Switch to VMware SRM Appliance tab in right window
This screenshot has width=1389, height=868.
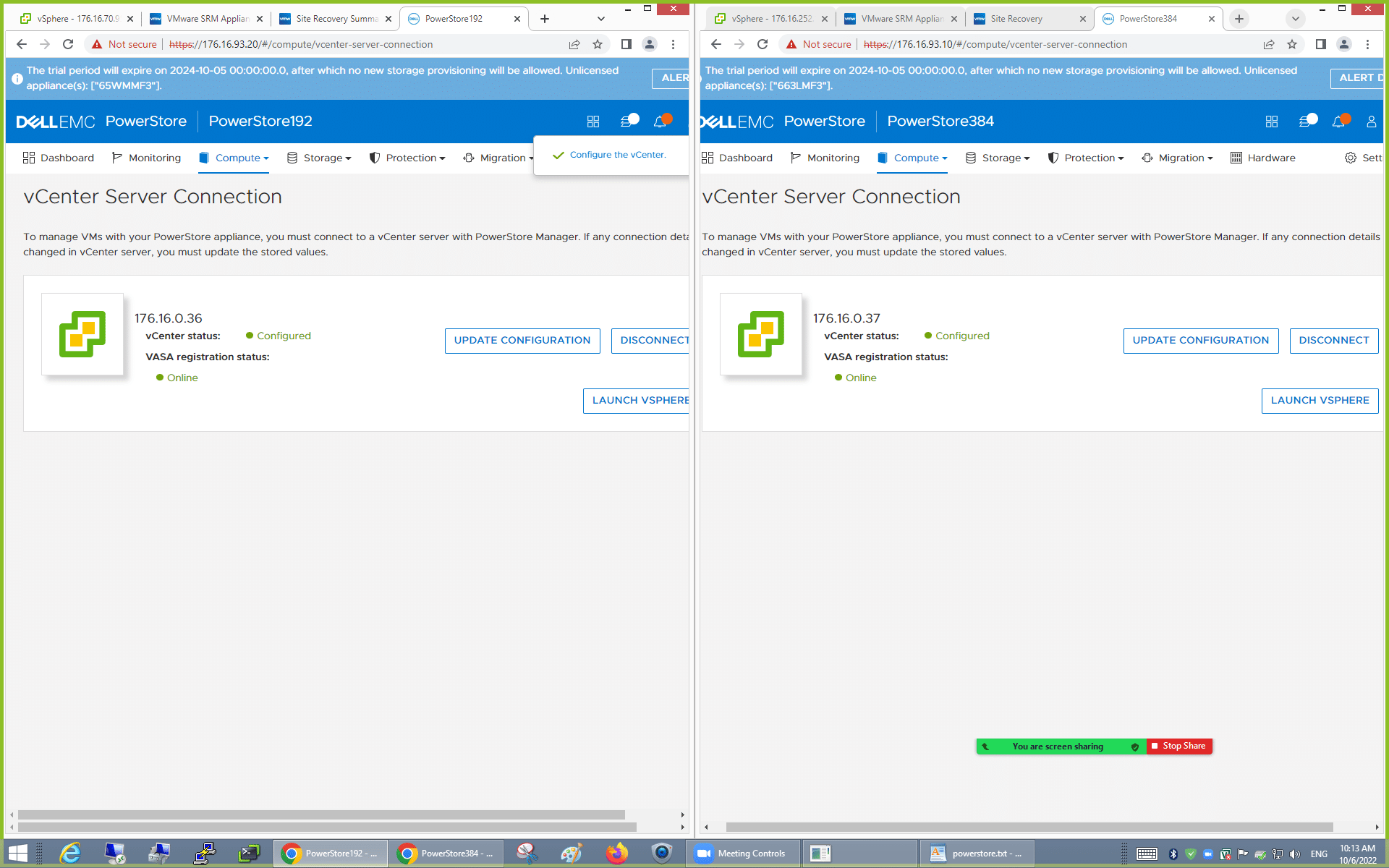pyautogui.click(x=901, y=19)
